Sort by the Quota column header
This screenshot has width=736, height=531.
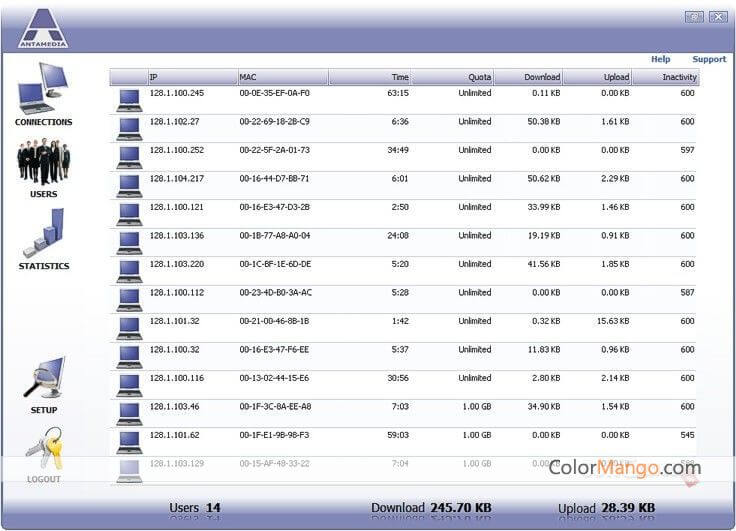(x=453, y=77)
